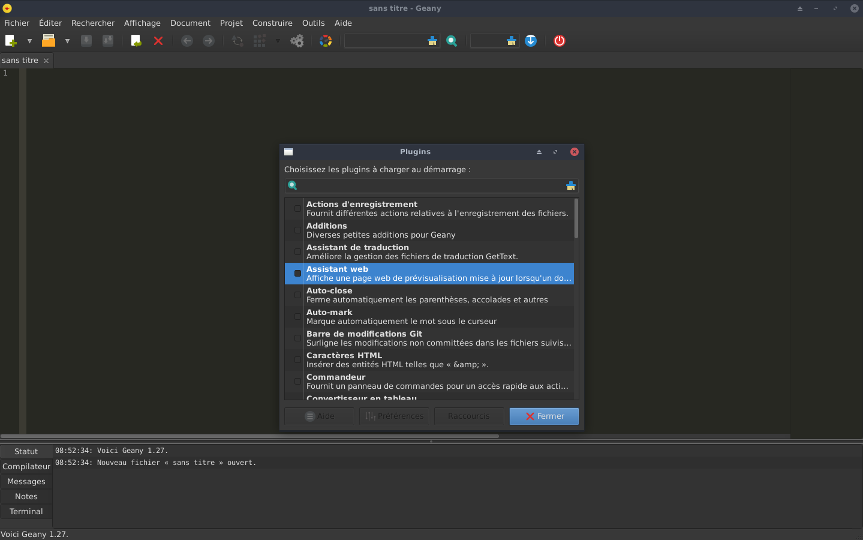Enable the Barre de modifications Git checkbox
Viewport: 863px width, 540px height.
[x=297, y=338]
